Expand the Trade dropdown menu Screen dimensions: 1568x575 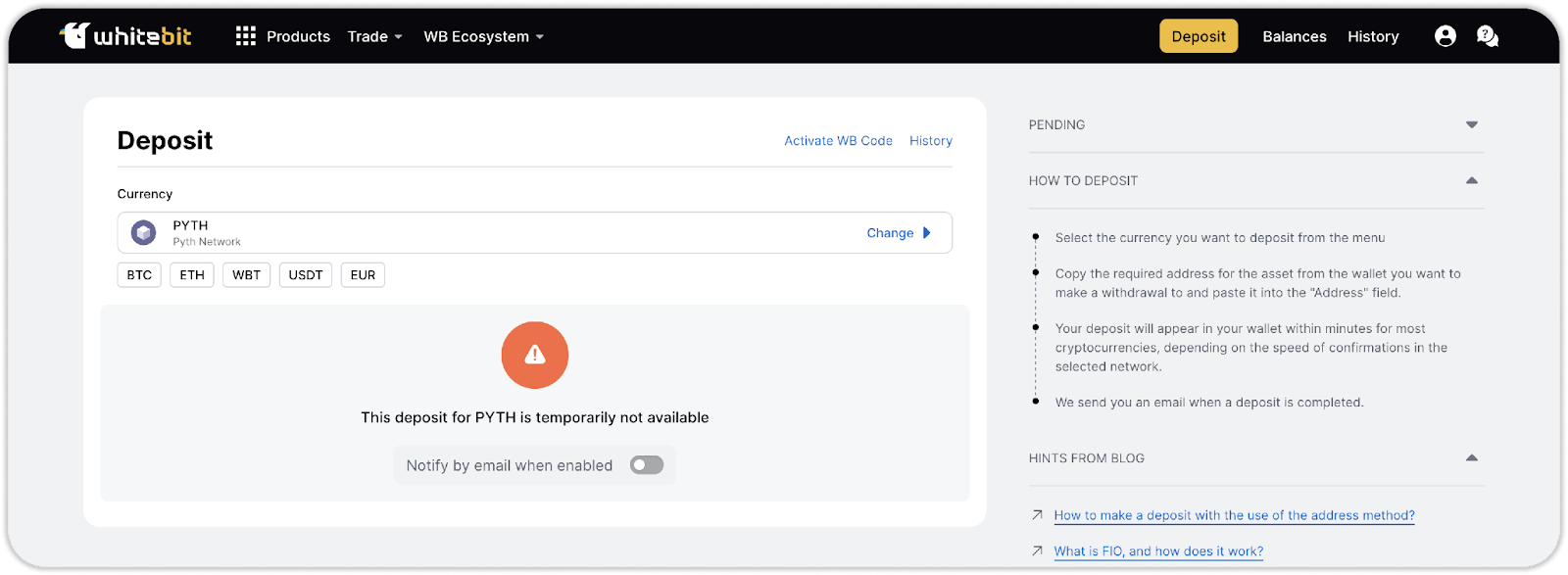tap(374, 36)
